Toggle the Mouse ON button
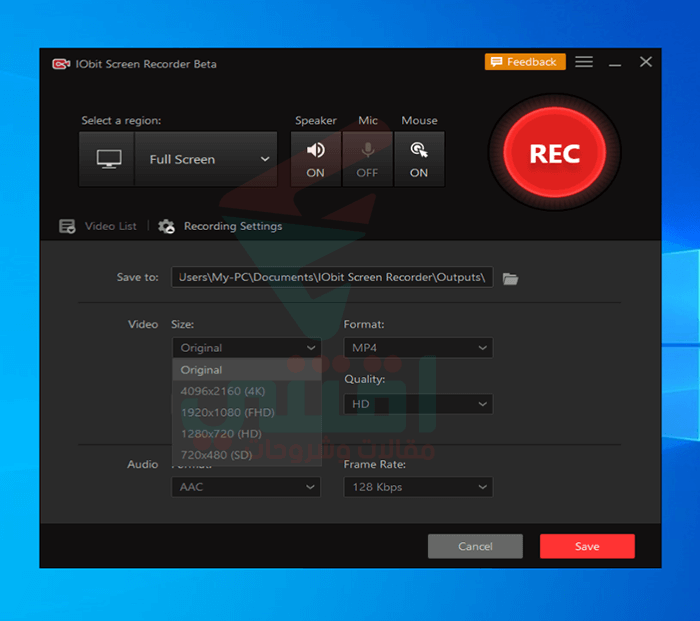The width and height of the screenshot is (700, 621). click(419, 159)
